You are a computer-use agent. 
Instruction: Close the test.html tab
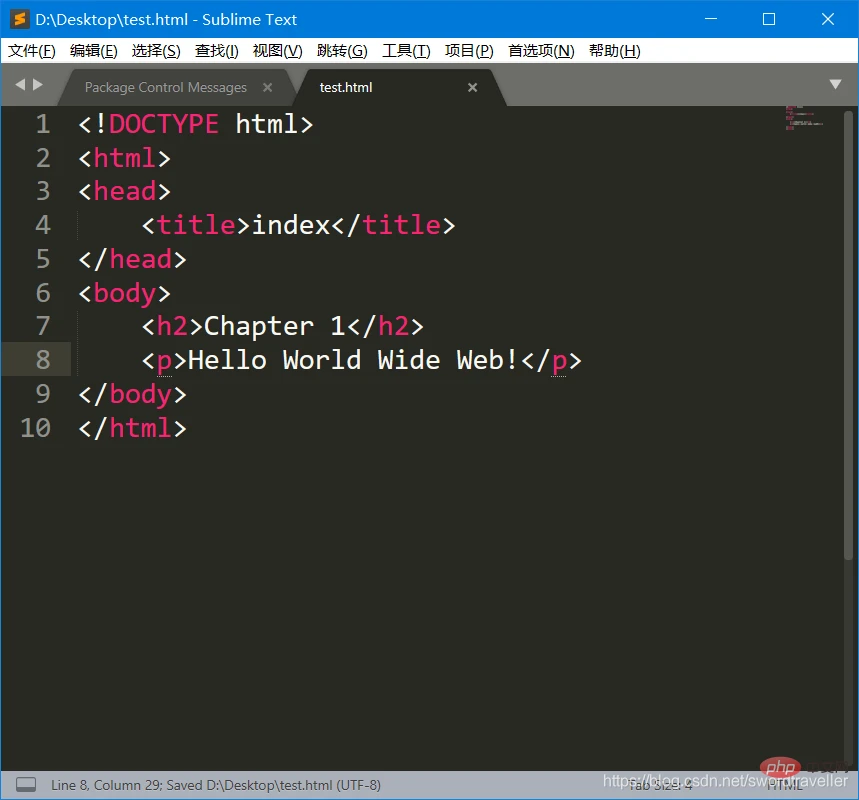point(472,87)
